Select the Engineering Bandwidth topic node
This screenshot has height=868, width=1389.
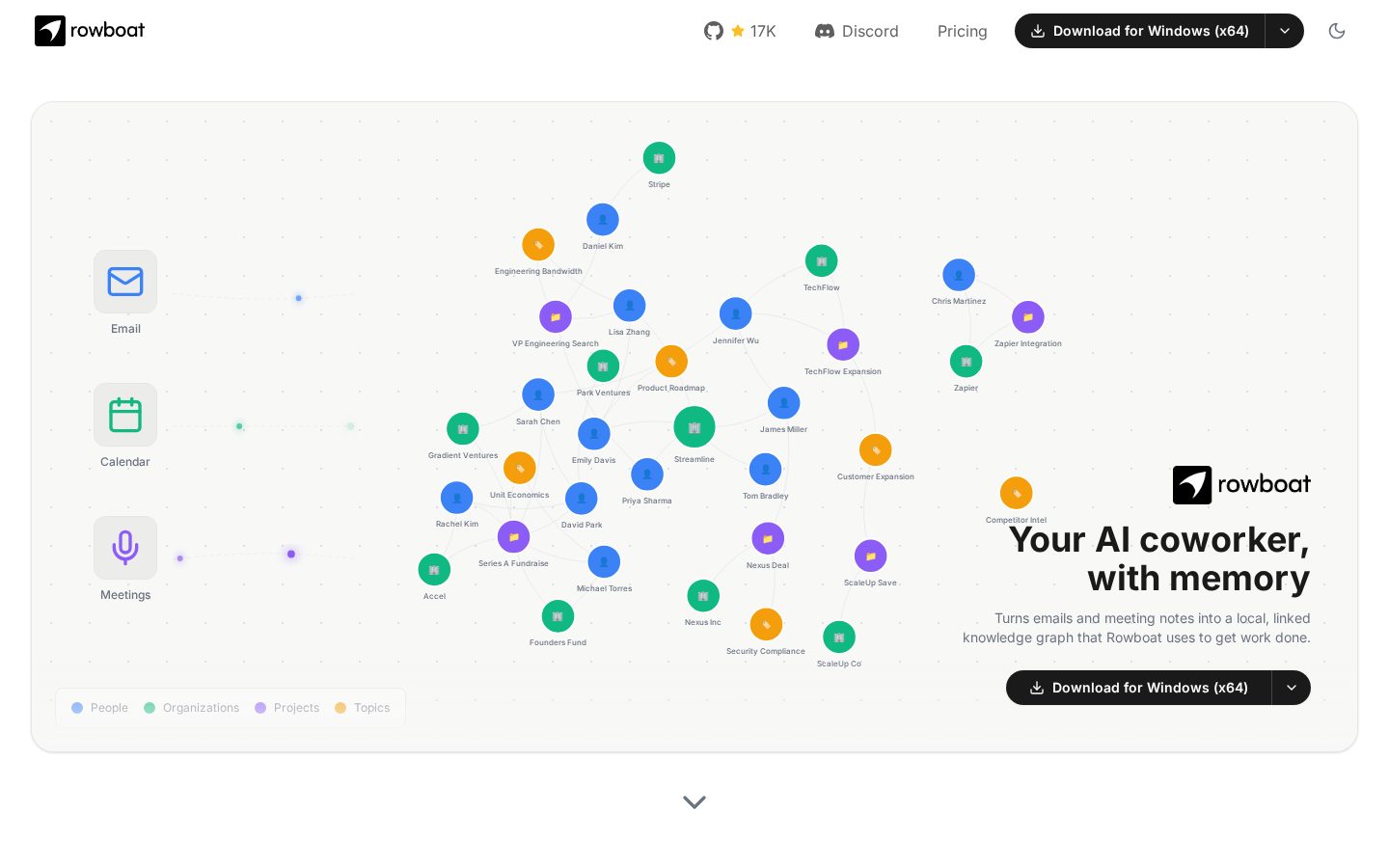click(x=538, y=245)
